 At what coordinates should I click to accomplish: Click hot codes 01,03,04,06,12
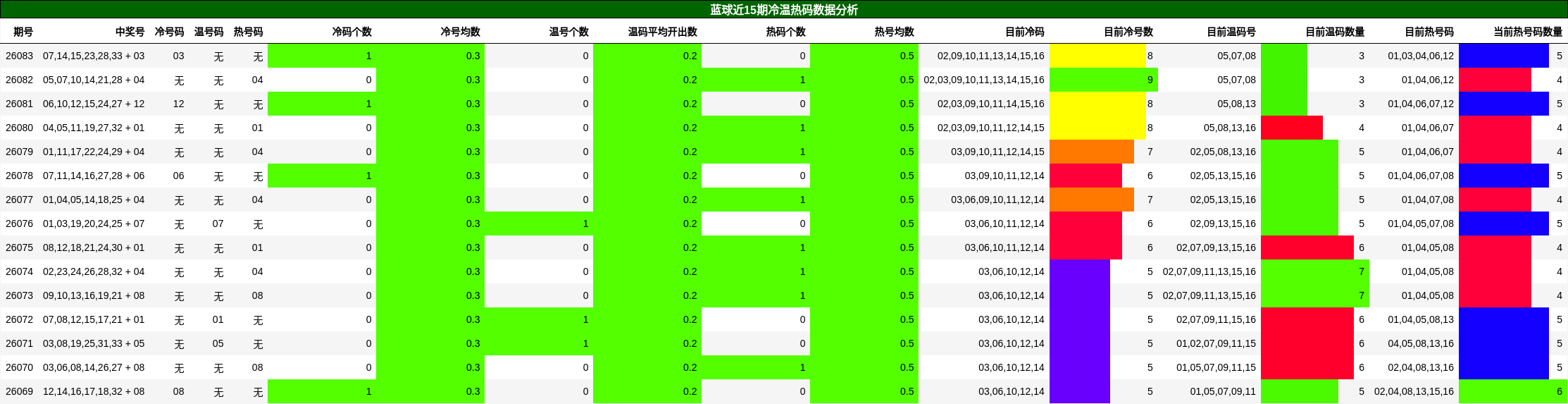tap(1421, 56)
